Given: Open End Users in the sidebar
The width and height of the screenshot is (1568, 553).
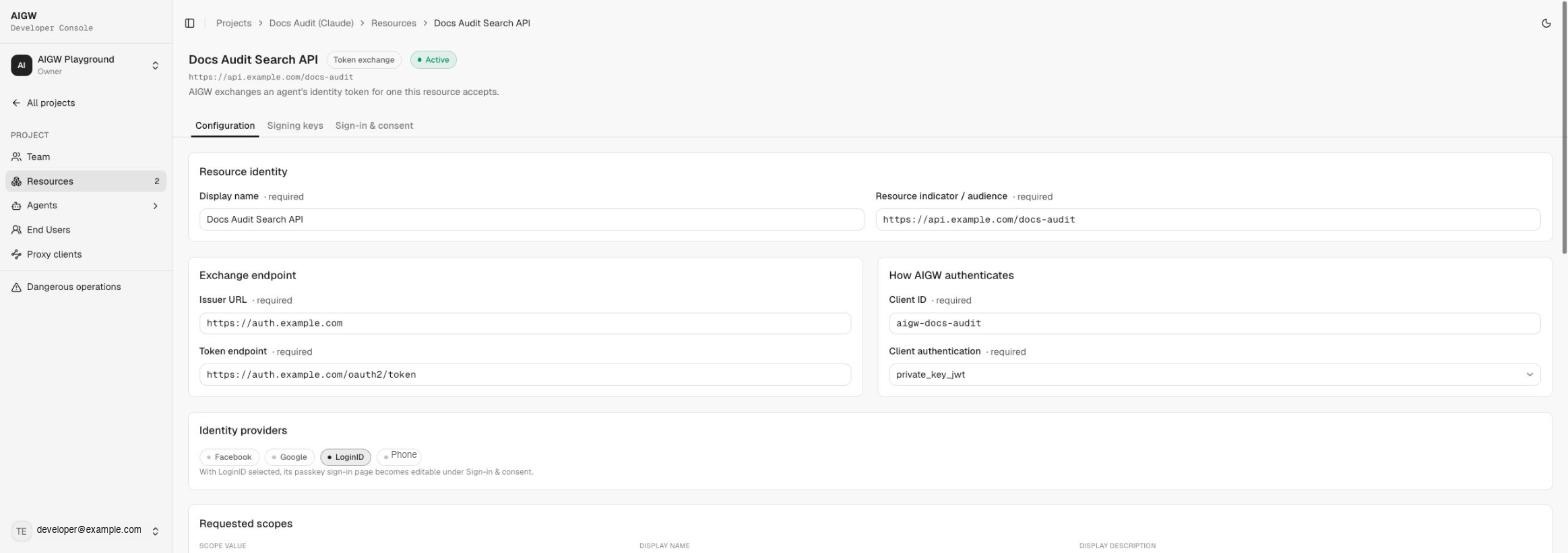Looking at the screenshot, I should tap(48, 230).
